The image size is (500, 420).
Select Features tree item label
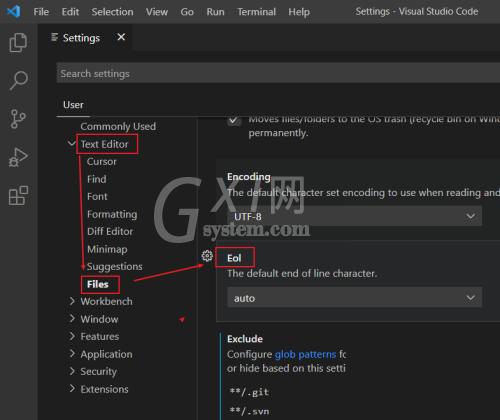(x=100, y=337)
